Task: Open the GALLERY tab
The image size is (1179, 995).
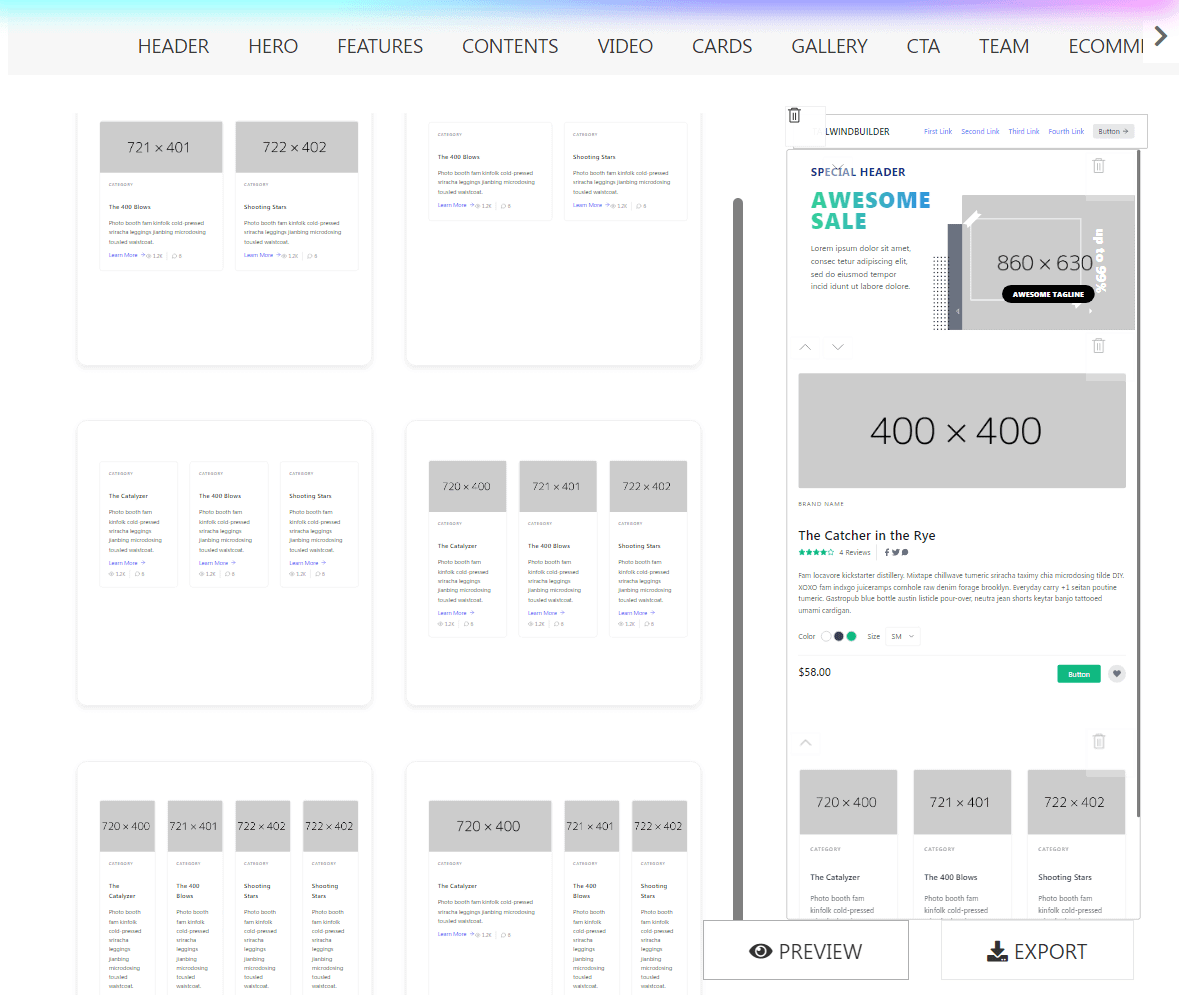Action: (x=829, y=46)
